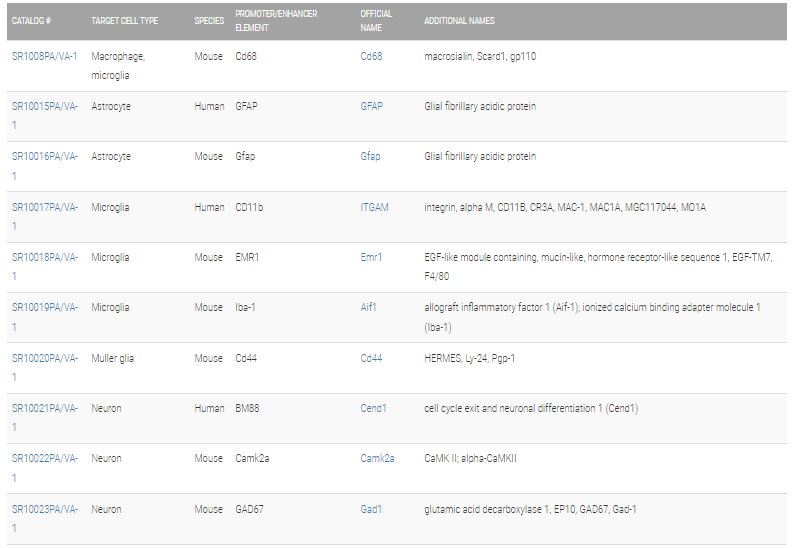Viewport: 801px width, 548px height.
Task: Open the ITGAM official name link
Action: 374,207
